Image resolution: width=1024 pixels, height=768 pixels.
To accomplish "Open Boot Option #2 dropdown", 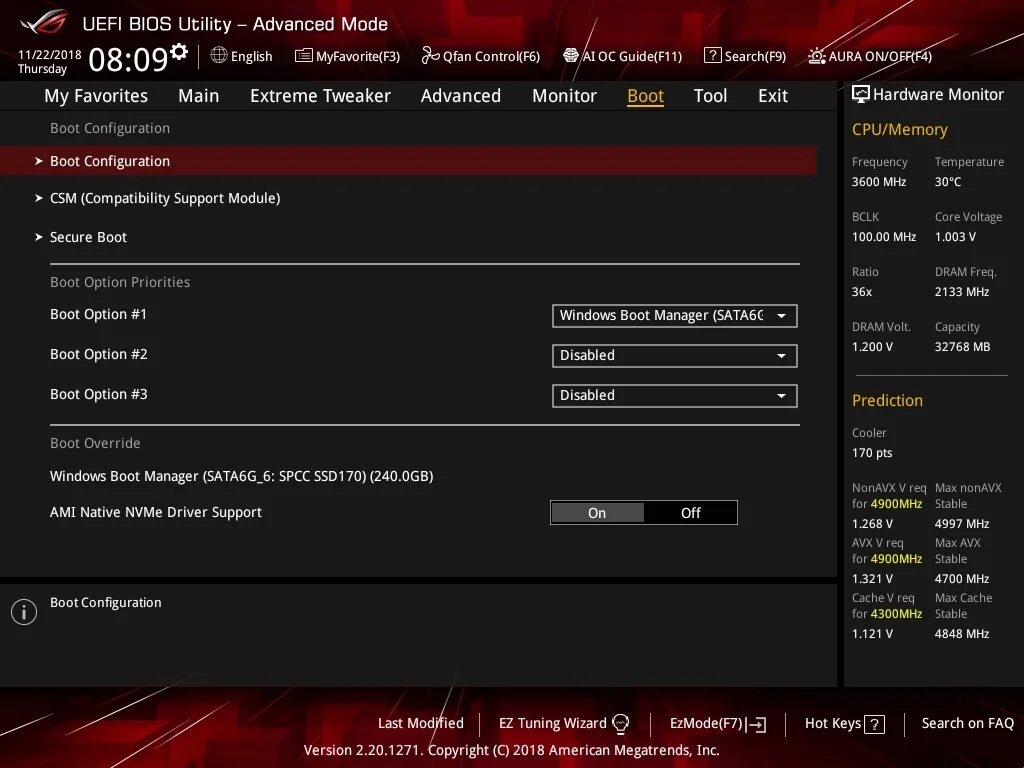I will coord(675,355).
